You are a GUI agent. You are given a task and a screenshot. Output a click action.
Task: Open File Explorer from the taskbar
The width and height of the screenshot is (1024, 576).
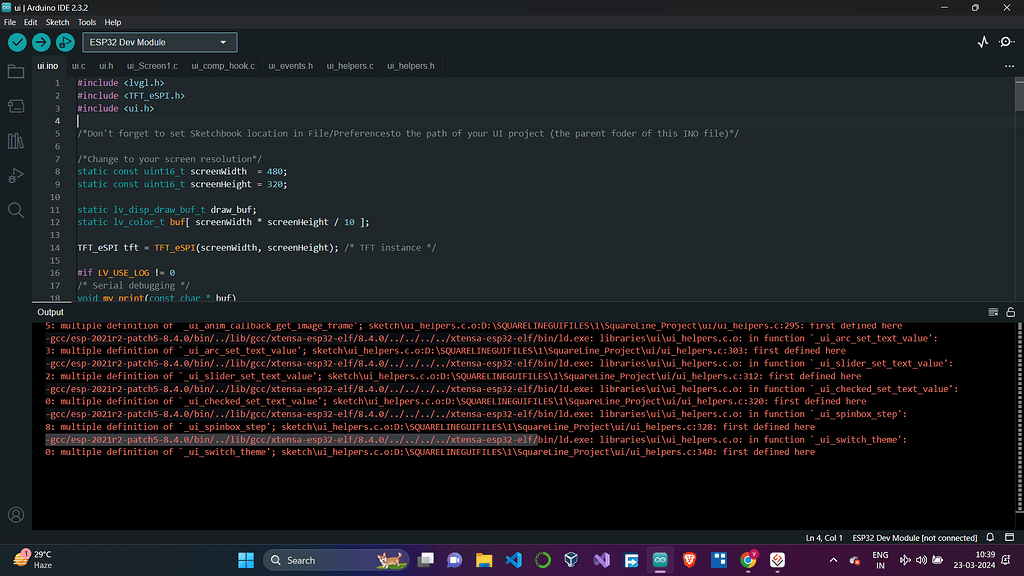[484, 560]
